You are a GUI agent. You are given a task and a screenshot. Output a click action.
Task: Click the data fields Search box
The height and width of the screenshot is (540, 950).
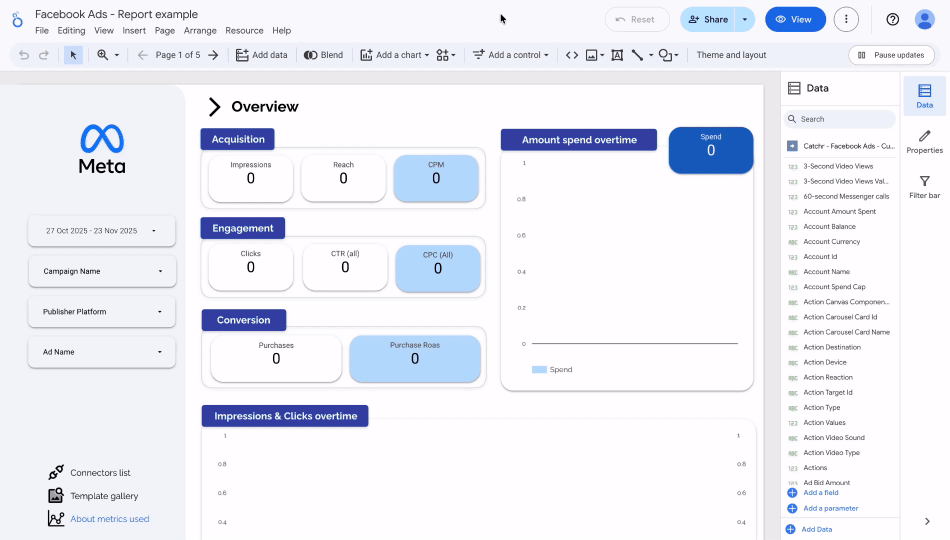tap(840, 119)
